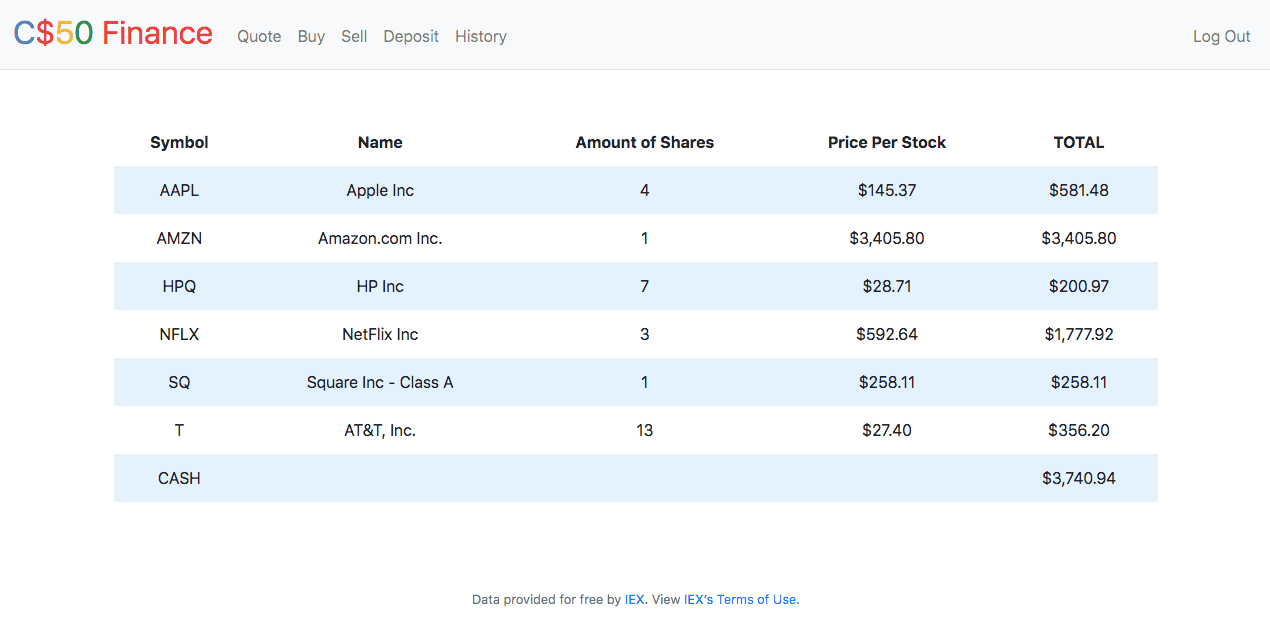Image resolution: width=1270 pixels, height=627 pixels.
Task: Open the Deposit page
Action: pyautogui.click(x=411, y=36)
